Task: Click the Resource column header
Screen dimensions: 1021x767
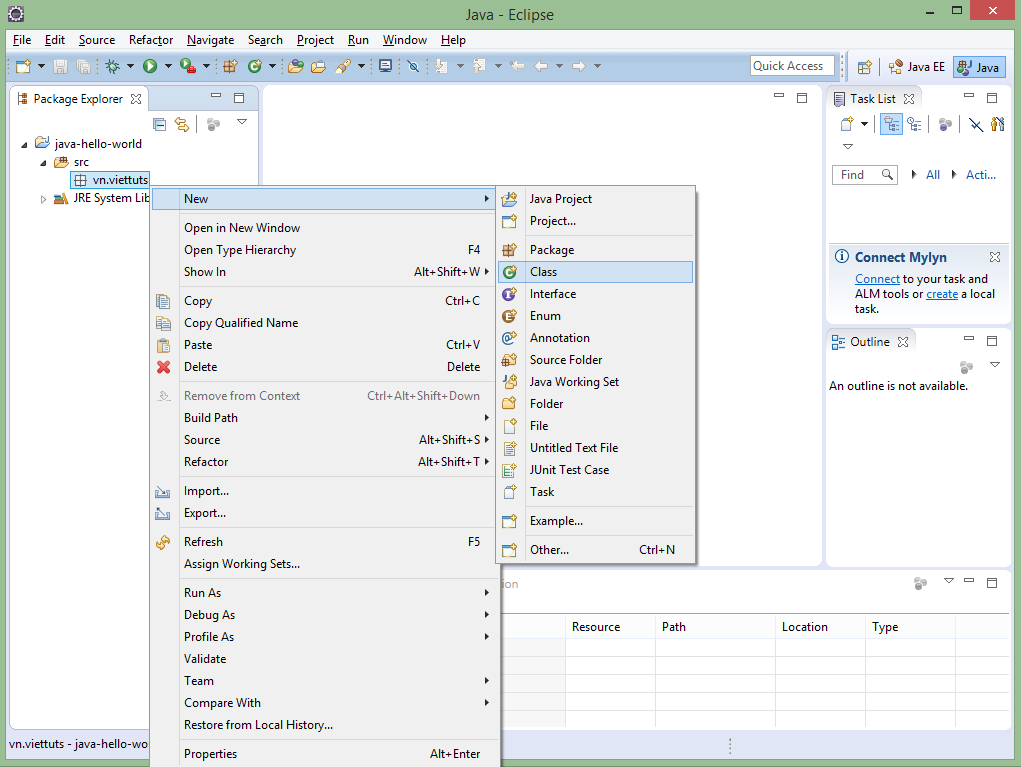Action: (609, 627)
